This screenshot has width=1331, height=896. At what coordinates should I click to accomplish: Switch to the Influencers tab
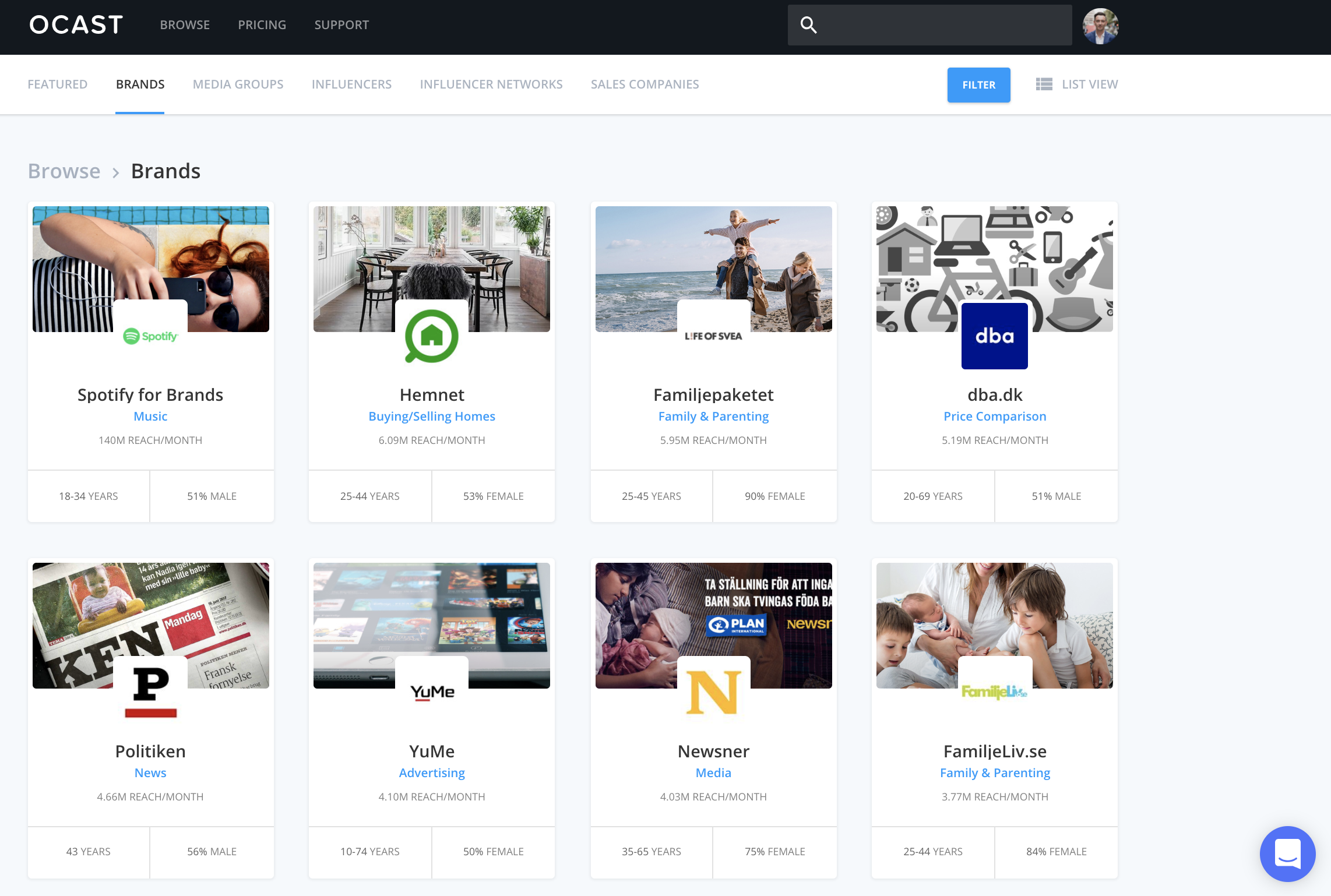coord(351,84)
